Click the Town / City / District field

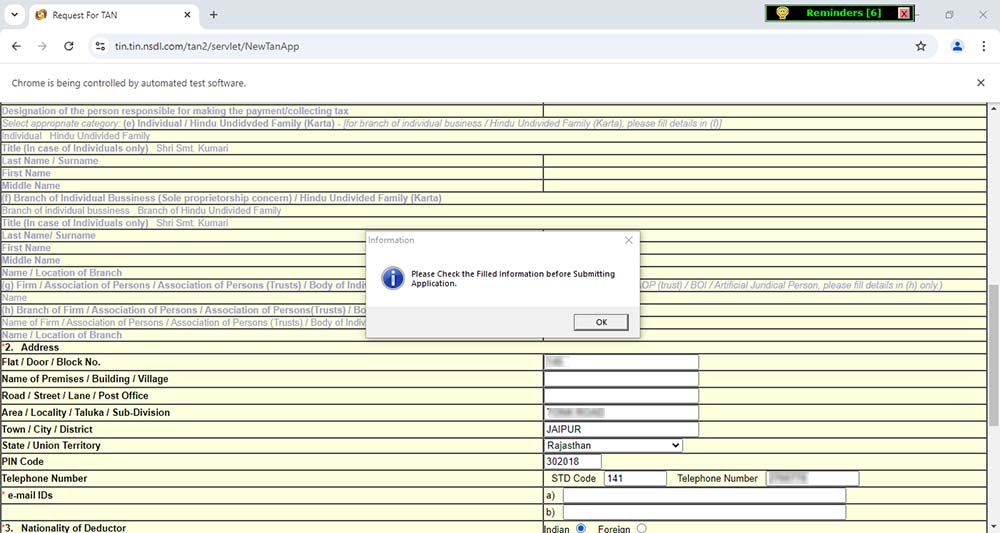pos(620,429)
